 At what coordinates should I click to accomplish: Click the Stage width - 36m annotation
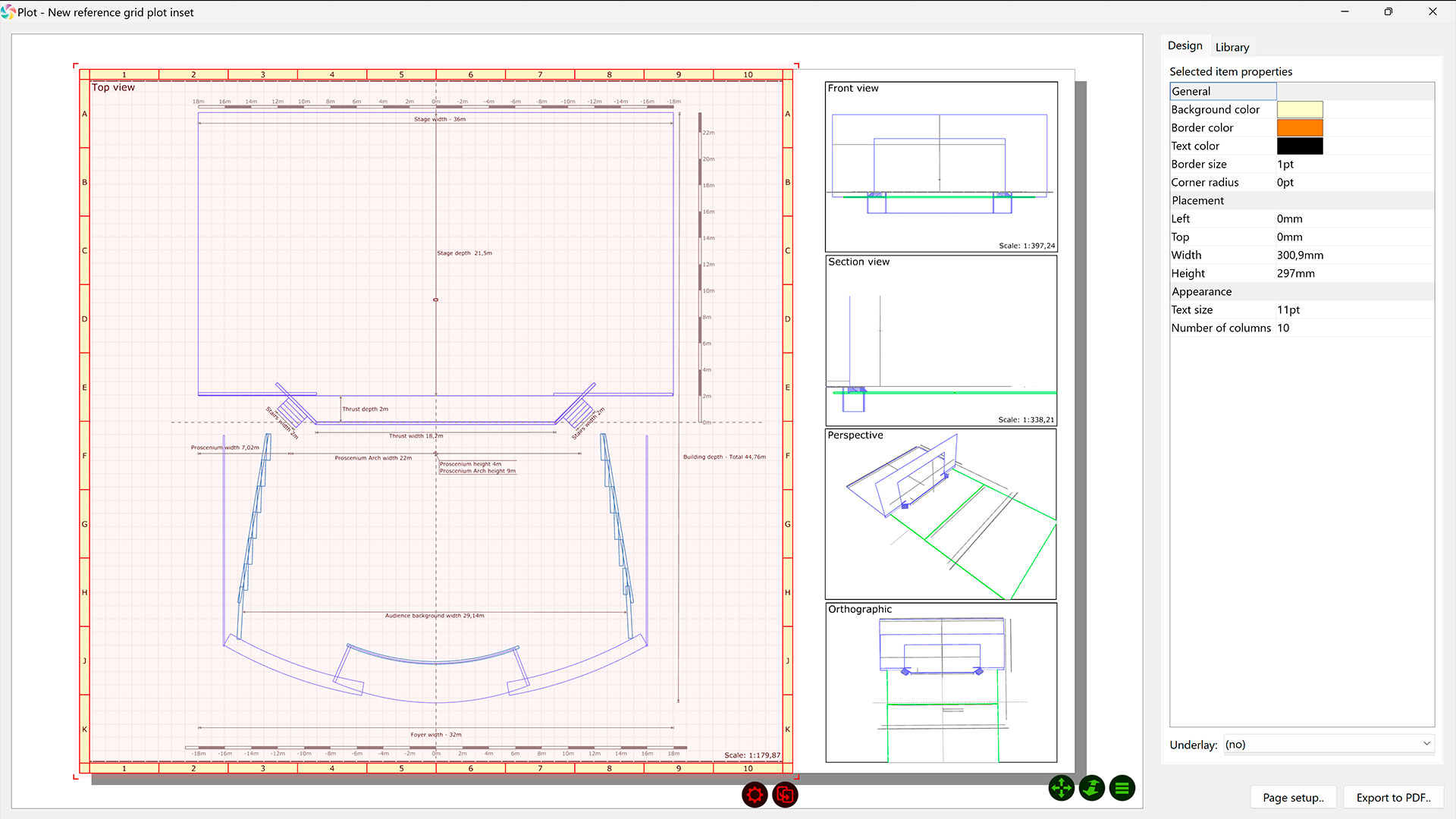440,119
